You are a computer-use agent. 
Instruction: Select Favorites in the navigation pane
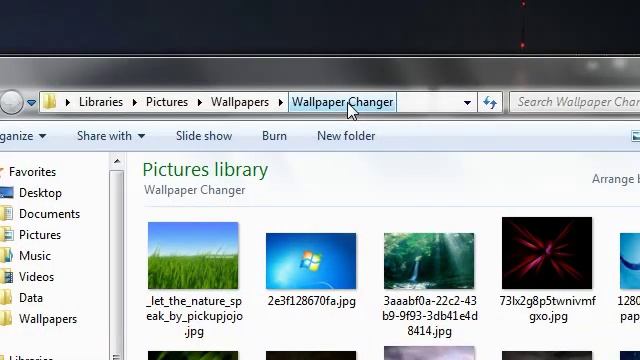coord(32,172)
